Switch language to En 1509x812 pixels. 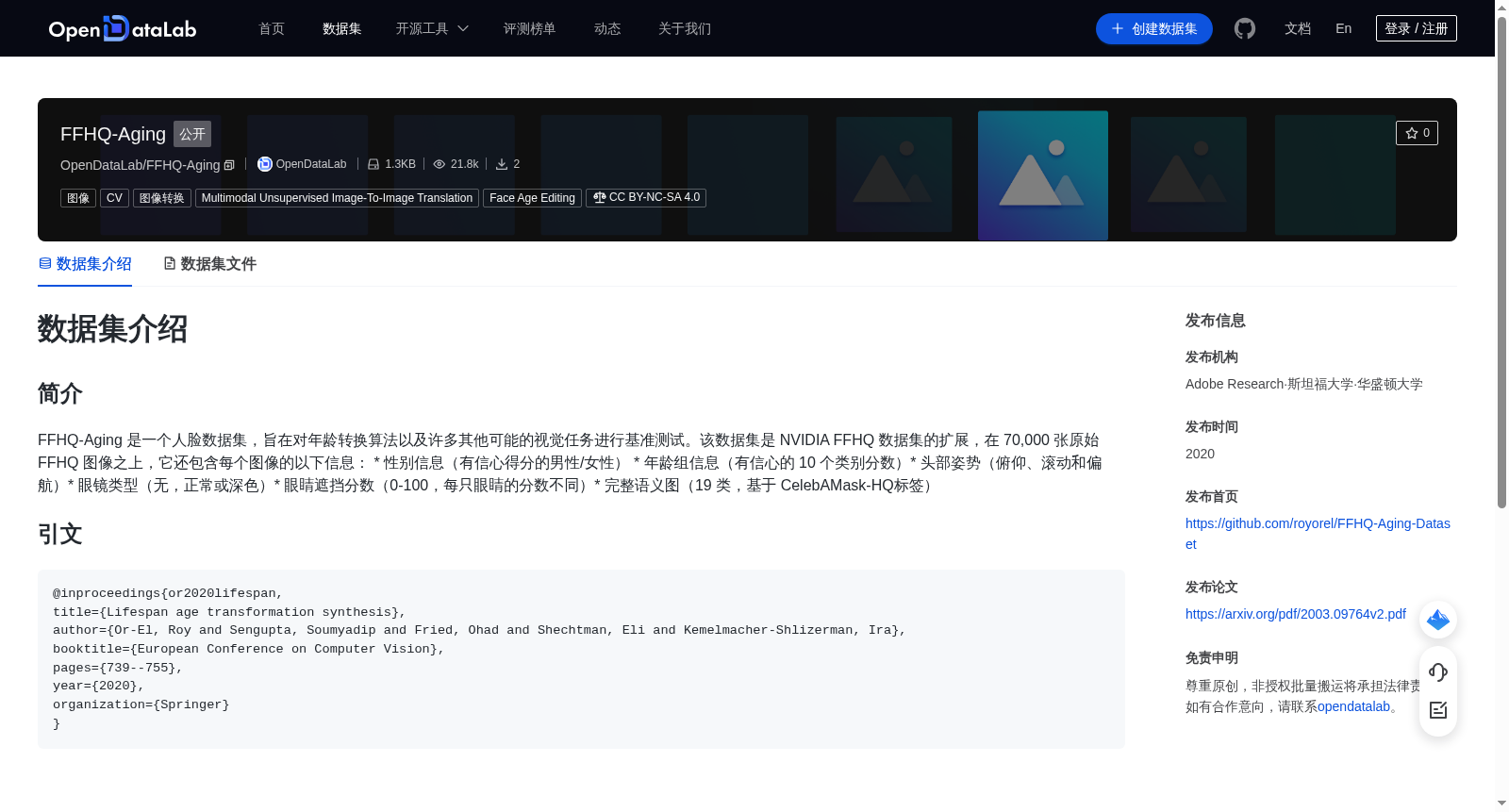click(x=1344, y=28)
